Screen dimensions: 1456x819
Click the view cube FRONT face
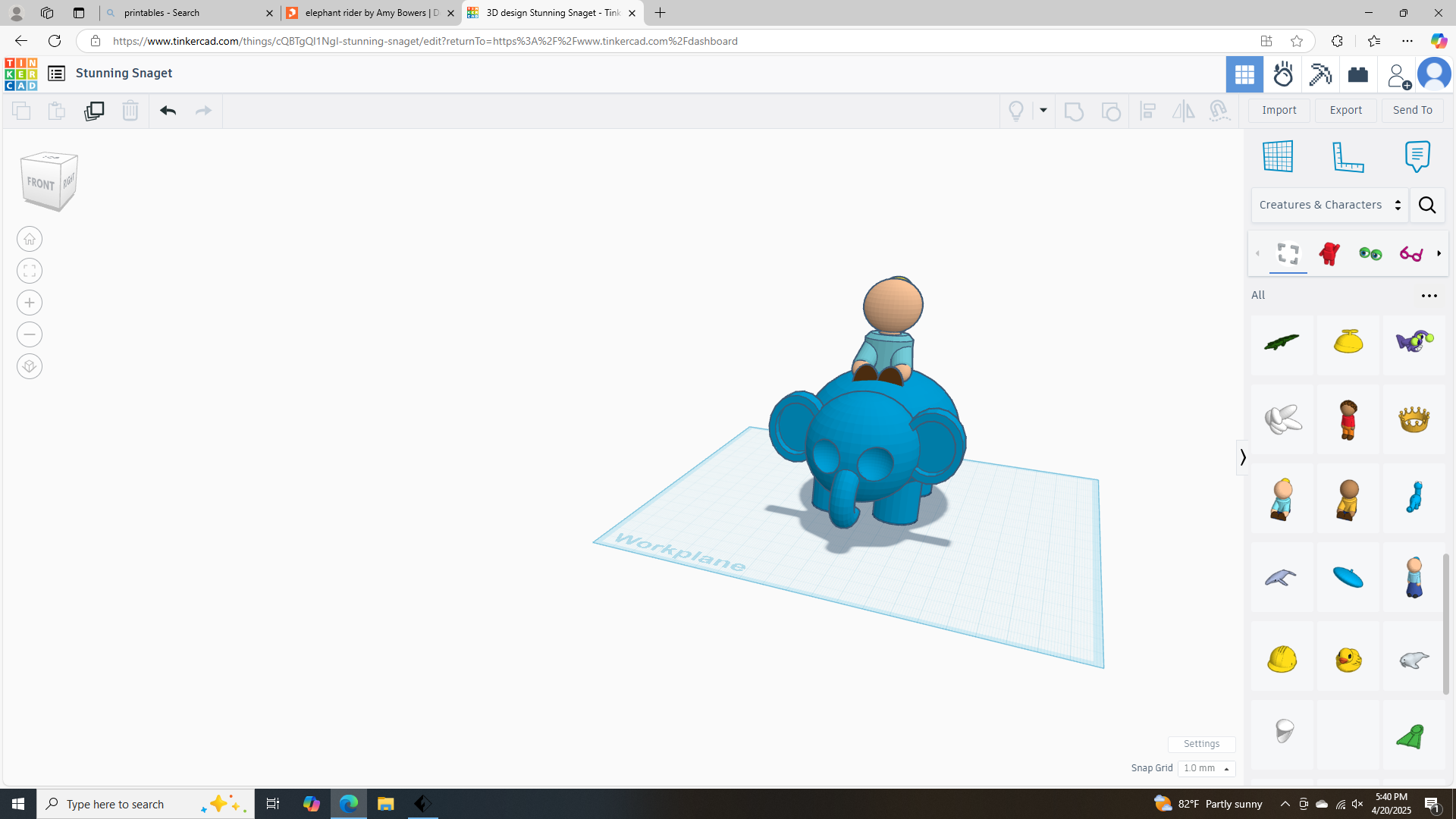click(x=40, y=184)
